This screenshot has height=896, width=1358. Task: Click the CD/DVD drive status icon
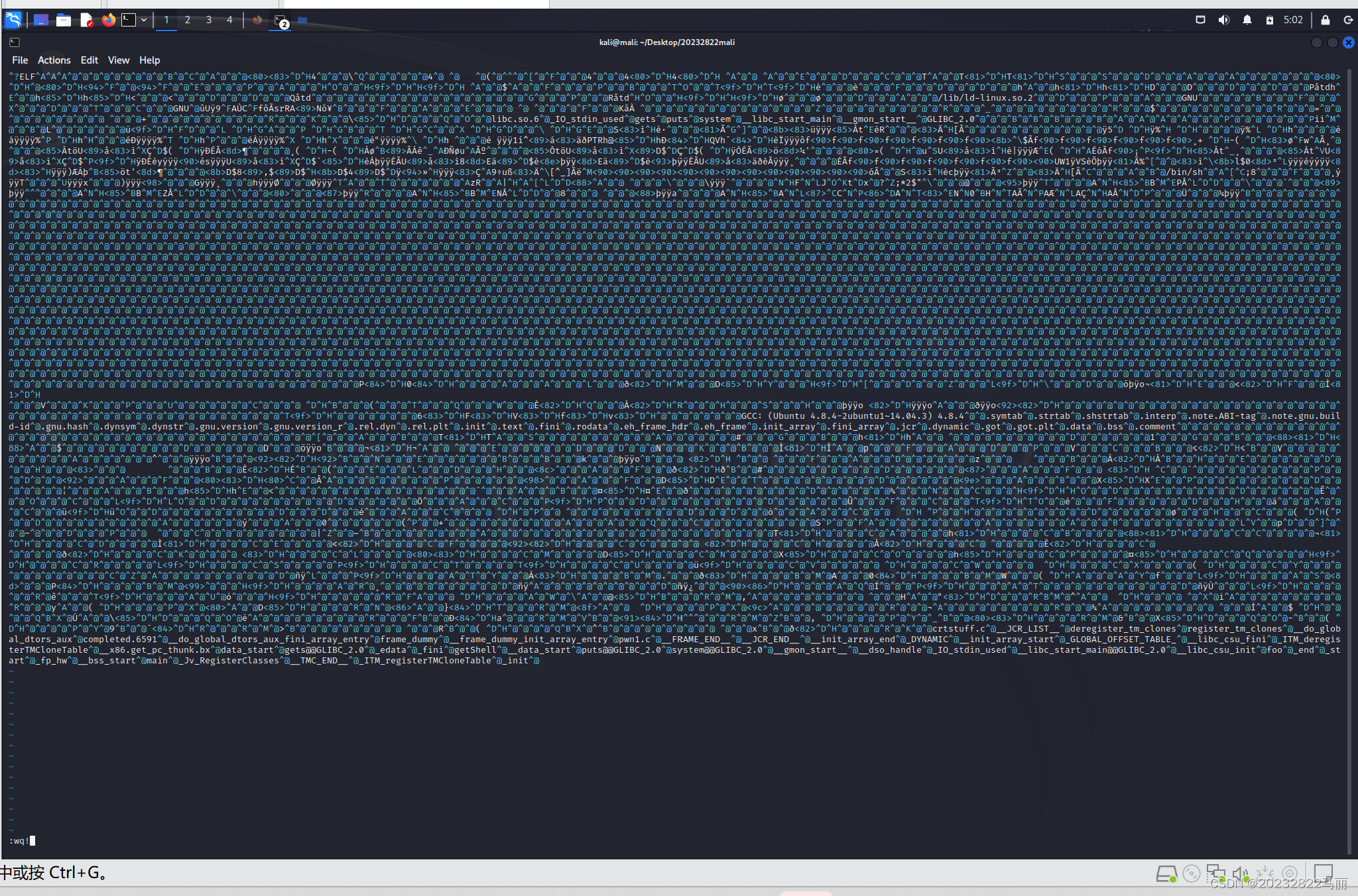(1192, 874)
